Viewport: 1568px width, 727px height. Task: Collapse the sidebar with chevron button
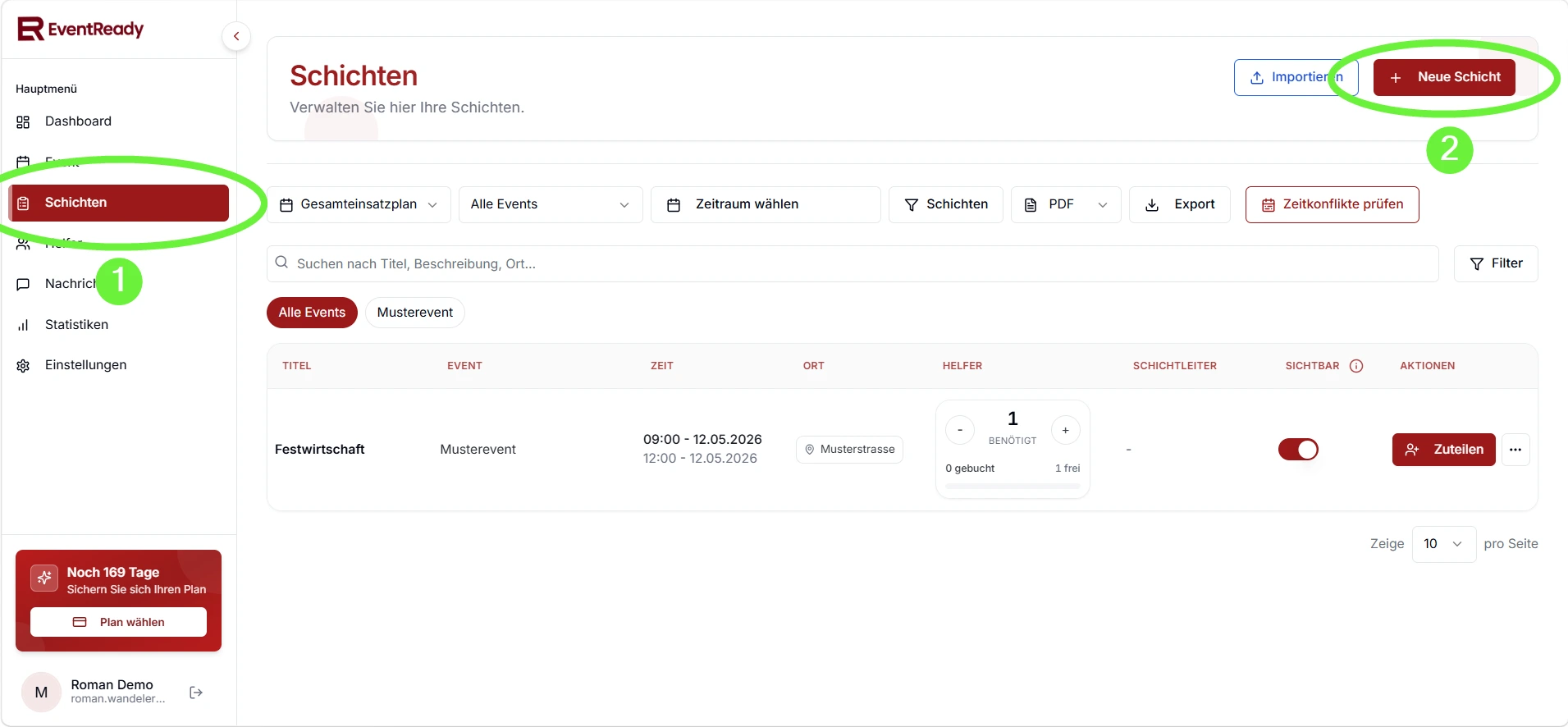click(236, 36)
